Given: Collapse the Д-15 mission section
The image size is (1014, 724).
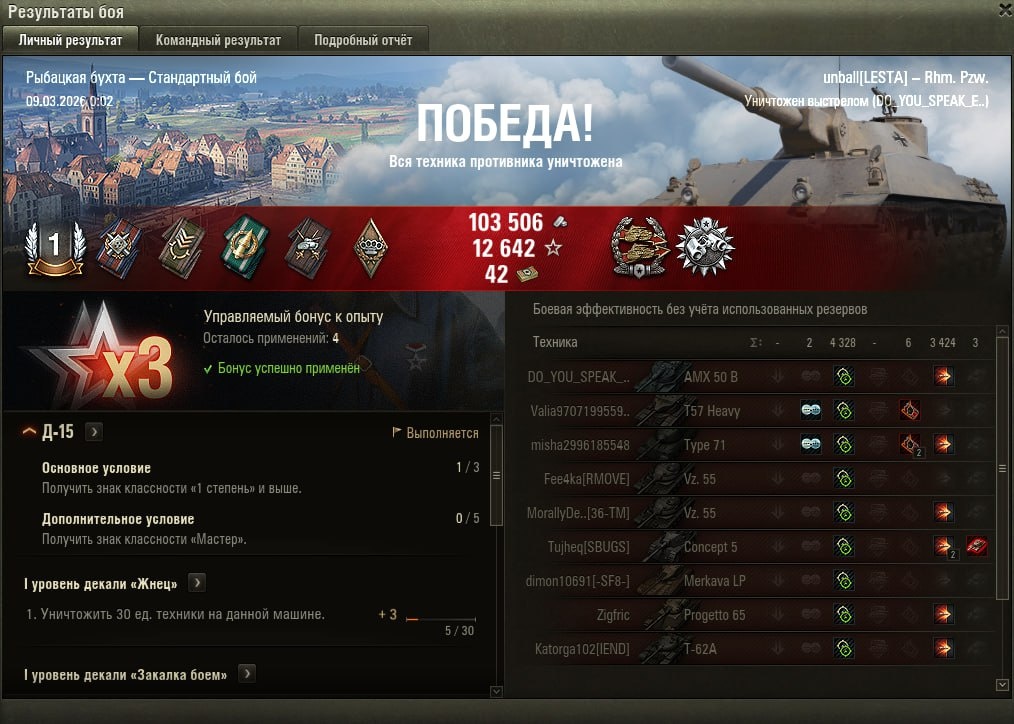Looking at the screenshot, I should click(x=29, y=431).
